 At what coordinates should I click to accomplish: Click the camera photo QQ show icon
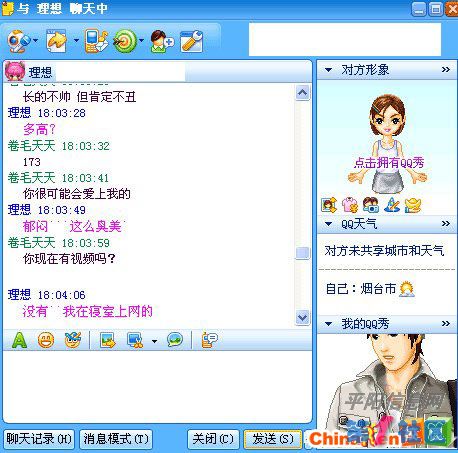(x=371, y=205)
